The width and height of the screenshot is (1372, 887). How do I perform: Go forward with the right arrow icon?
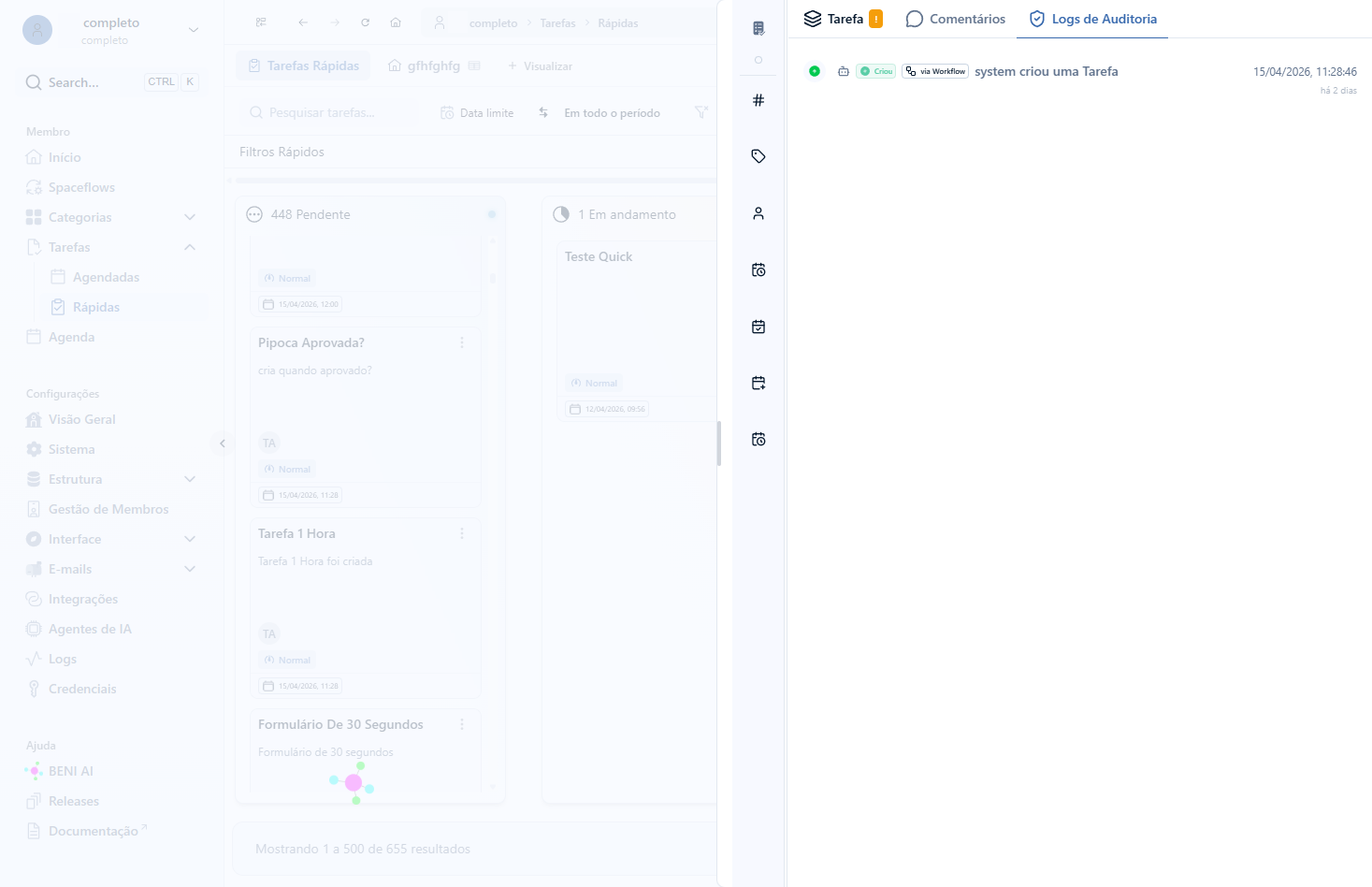[x=335, y=22]
